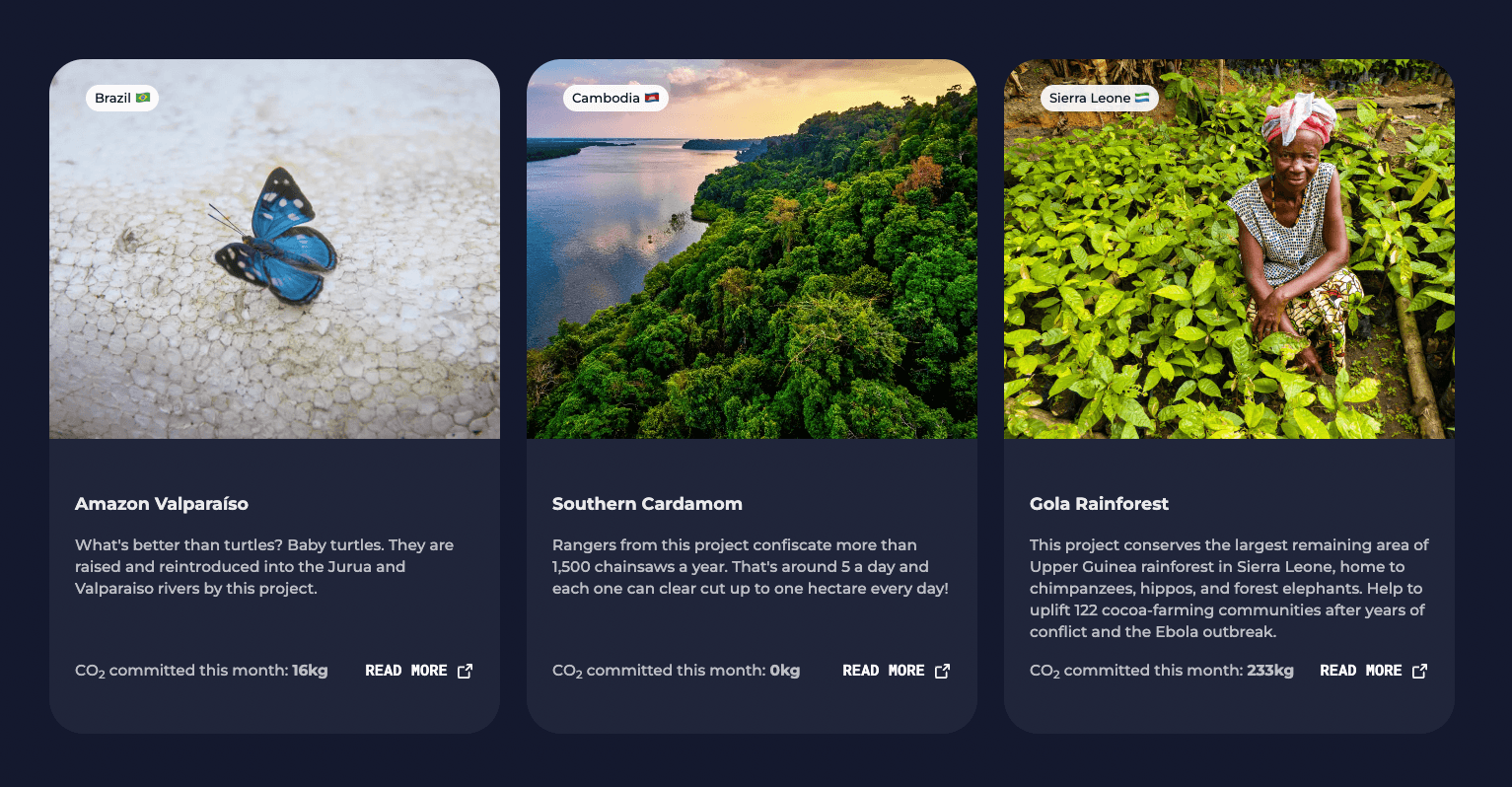The width and height of the screenshot is (1512, 787).
Task: Click the Brazil flag emoji badge
Action: click(122, 98)
